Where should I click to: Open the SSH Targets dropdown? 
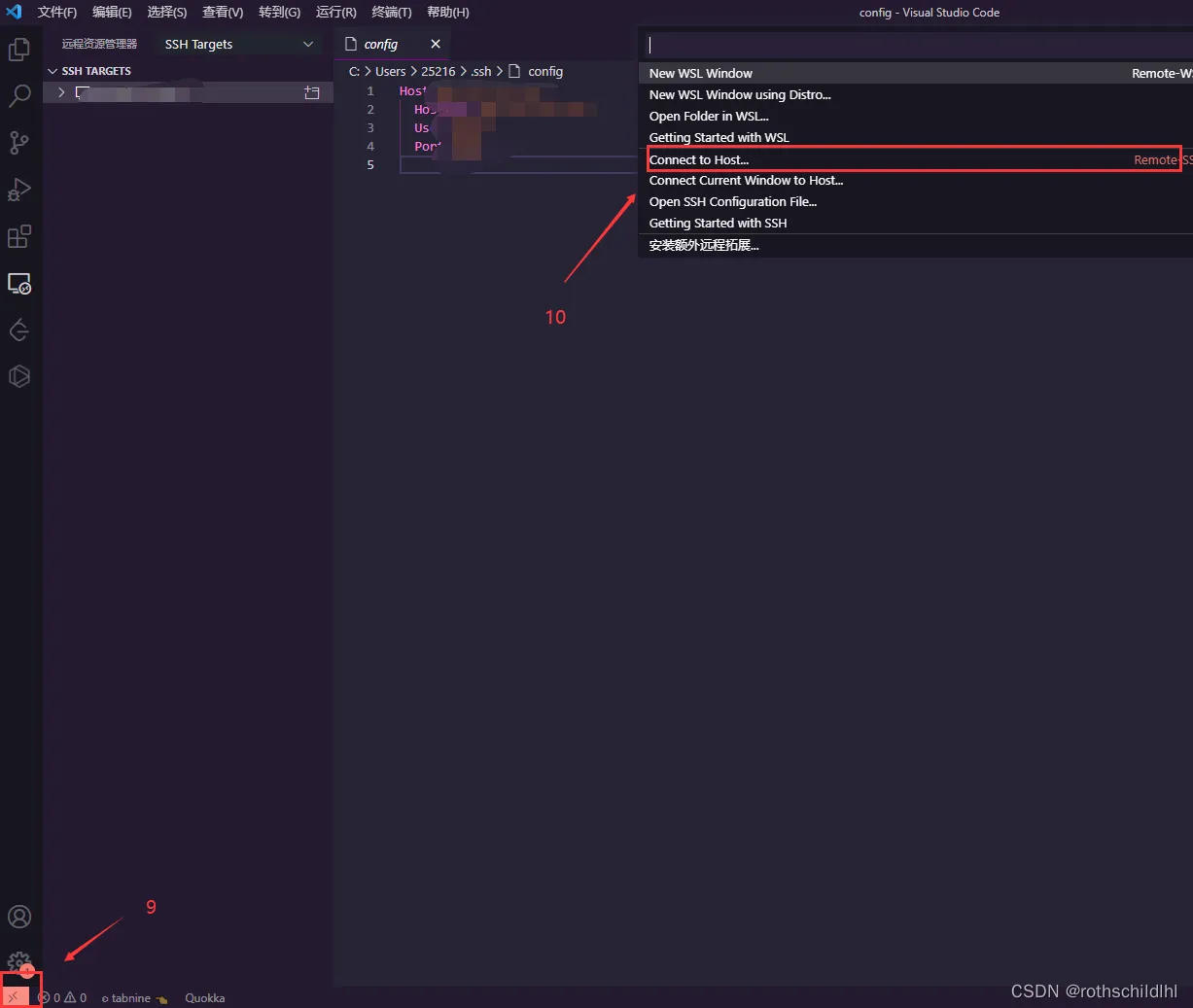coord(239,44)
